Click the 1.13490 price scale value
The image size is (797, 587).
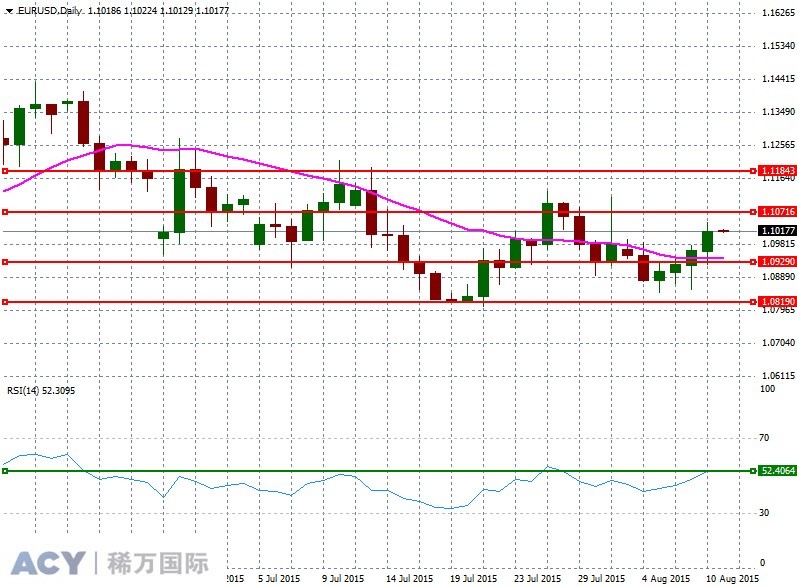tap(778, 112)
